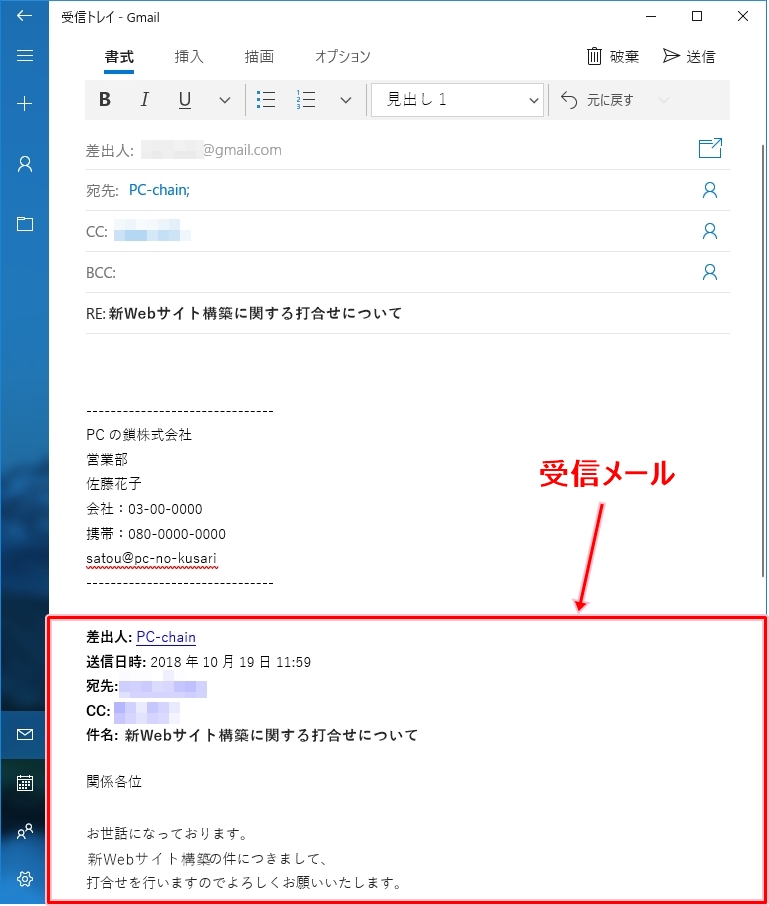Toggle Bold formatting
Viewport: 769px width, 906px height.
coord(105,100)
